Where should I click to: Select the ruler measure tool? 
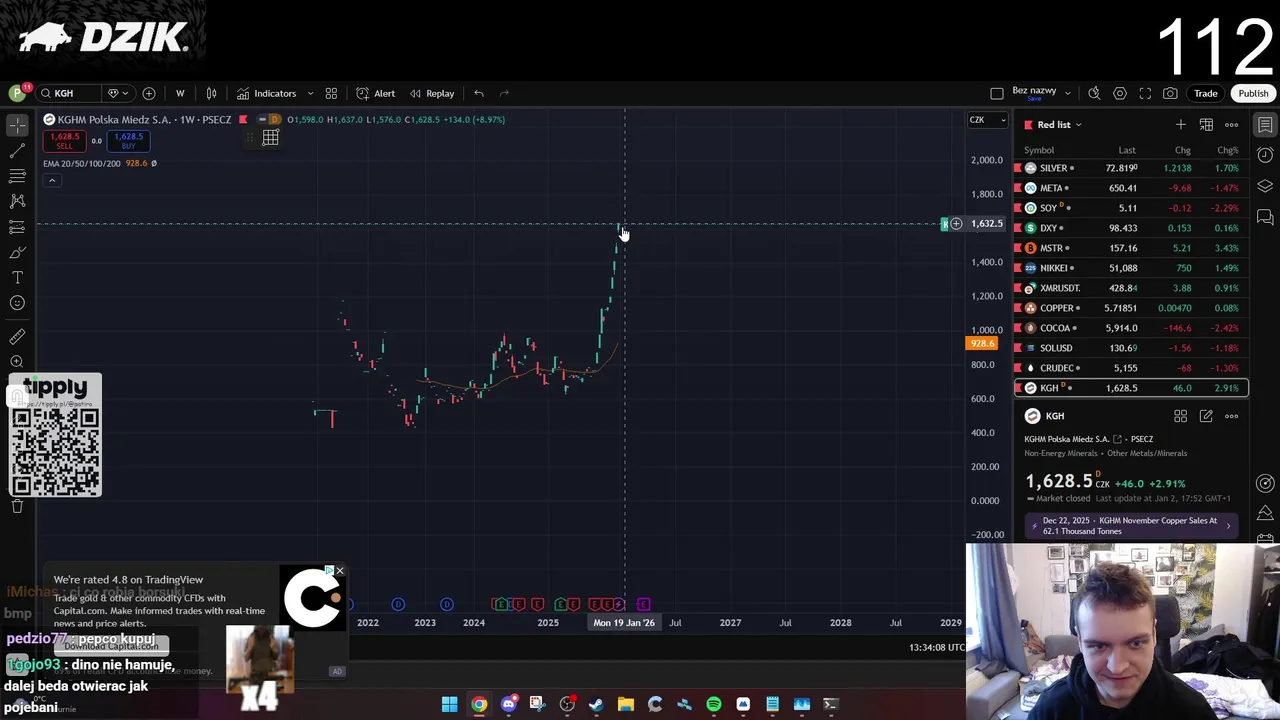17,337
